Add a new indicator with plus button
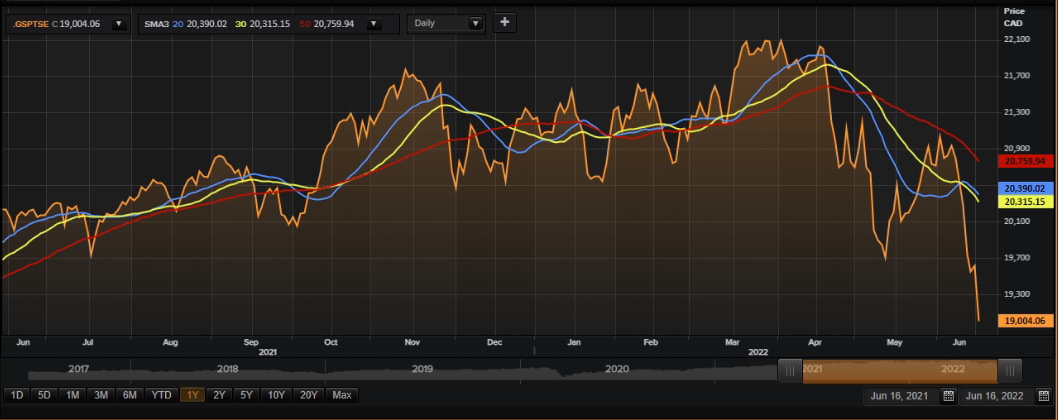1058x420 pixels. (505, 22)
